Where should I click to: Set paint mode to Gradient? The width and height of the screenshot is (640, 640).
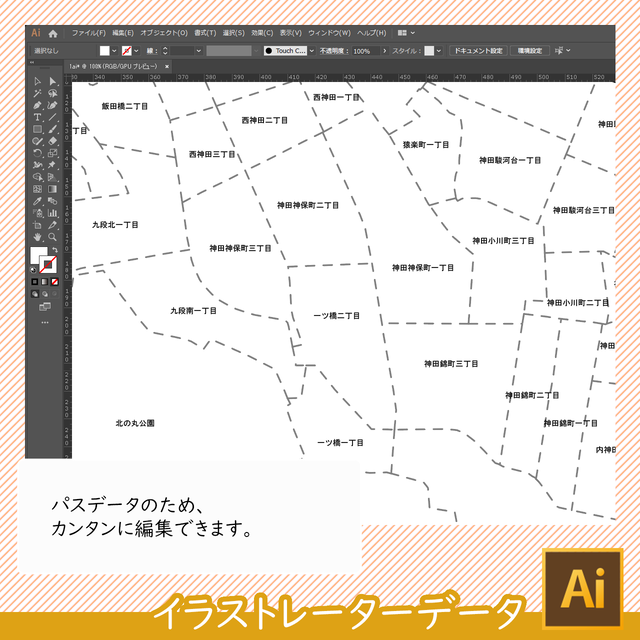click(x=44, y=282)
